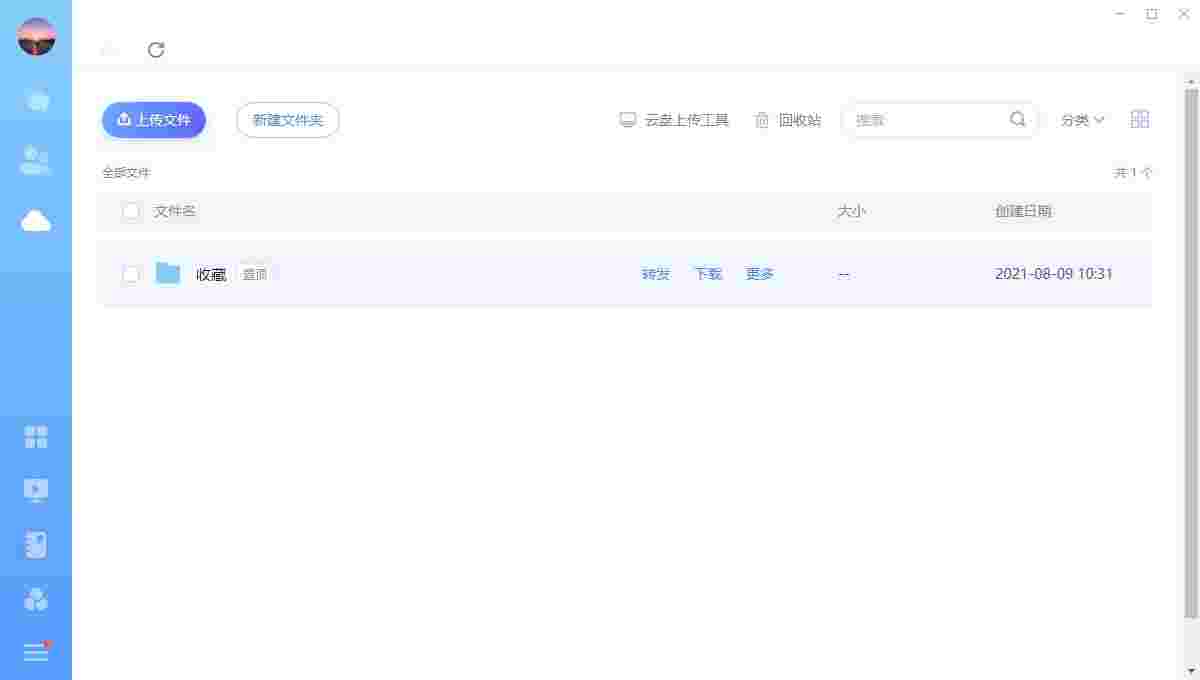Screen dimensions: 1200x680
Task: Open the 云盘上传工具 upload tool
Action: coord(675,119)
